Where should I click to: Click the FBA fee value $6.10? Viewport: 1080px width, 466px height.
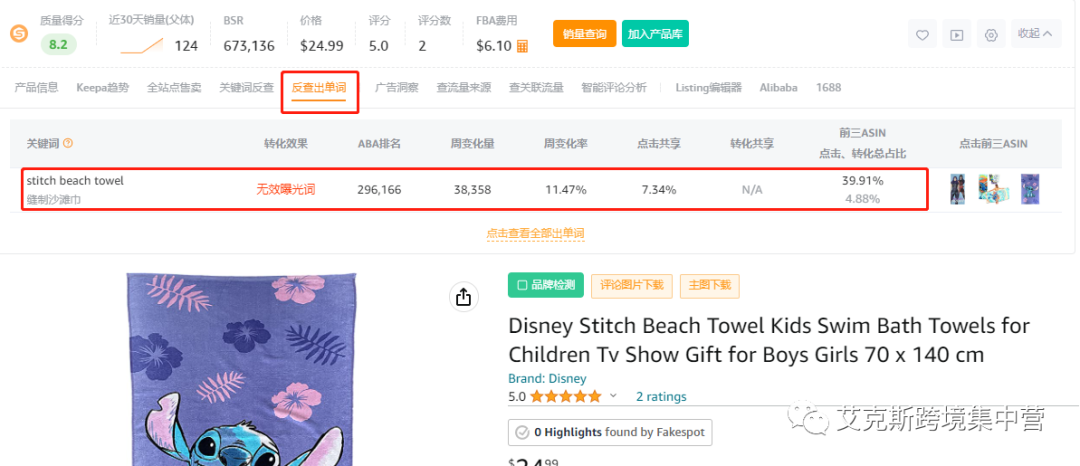[494, 46]
